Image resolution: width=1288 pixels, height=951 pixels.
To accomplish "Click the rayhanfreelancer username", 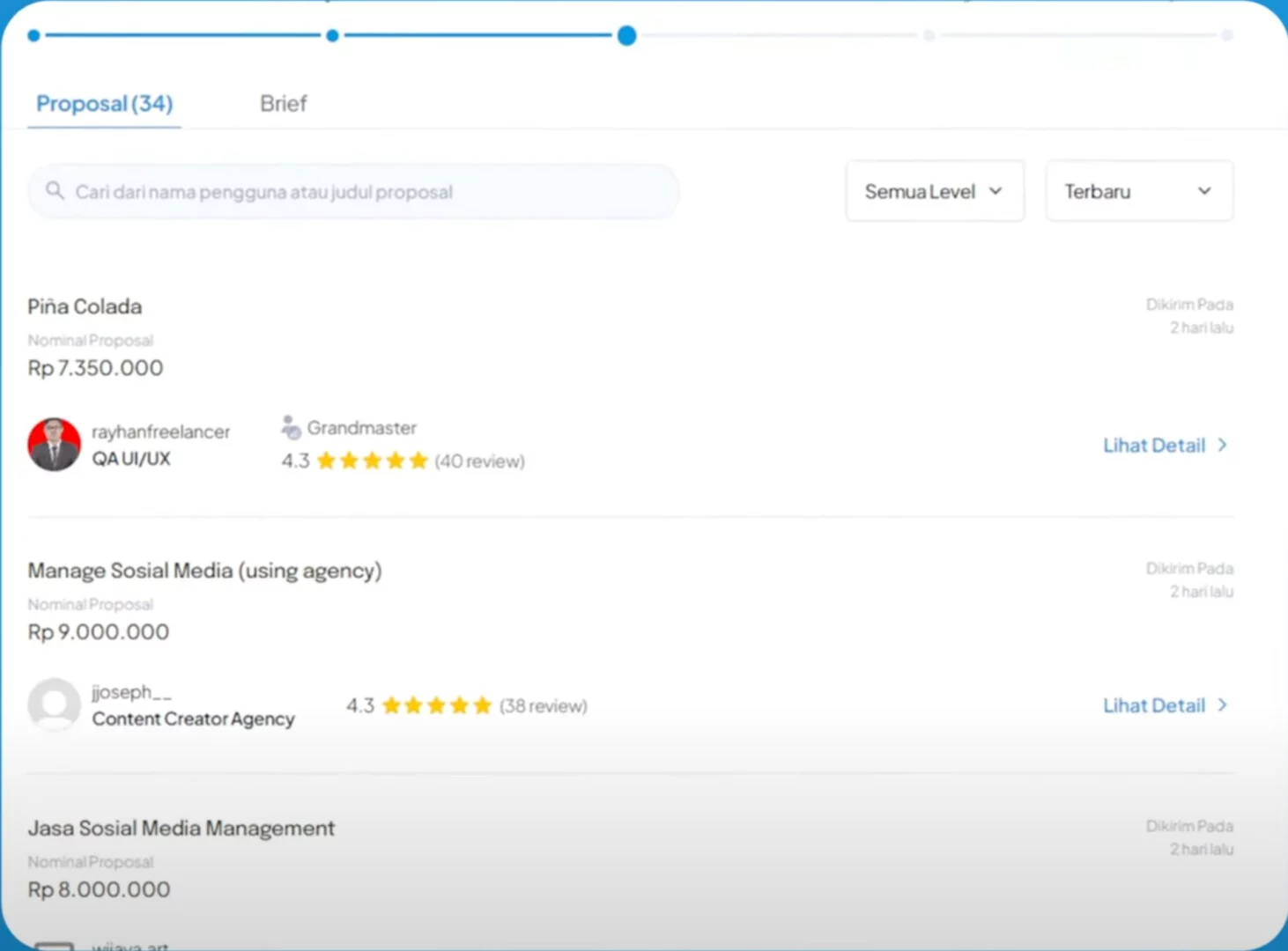I will pos(160,431).
